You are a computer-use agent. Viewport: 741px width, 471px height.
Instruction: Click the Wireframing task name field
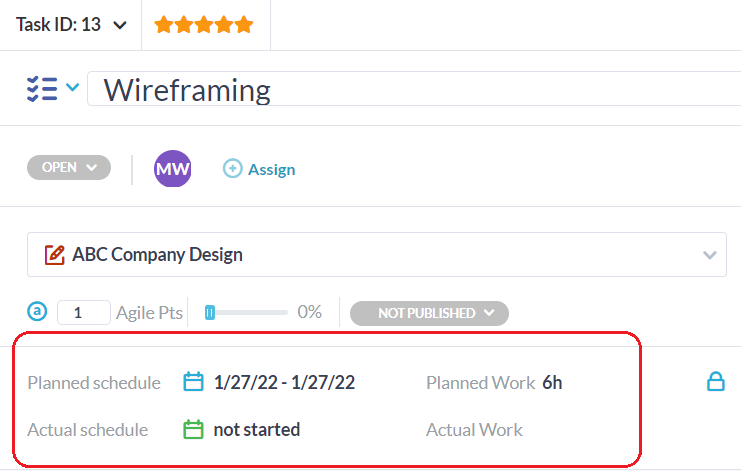[x=400, y=90]
